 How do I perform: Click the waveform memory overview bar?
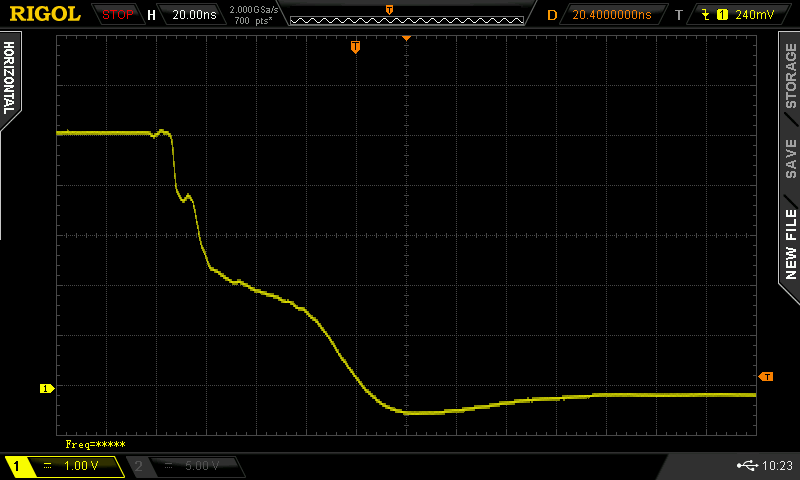click(407, 20)
